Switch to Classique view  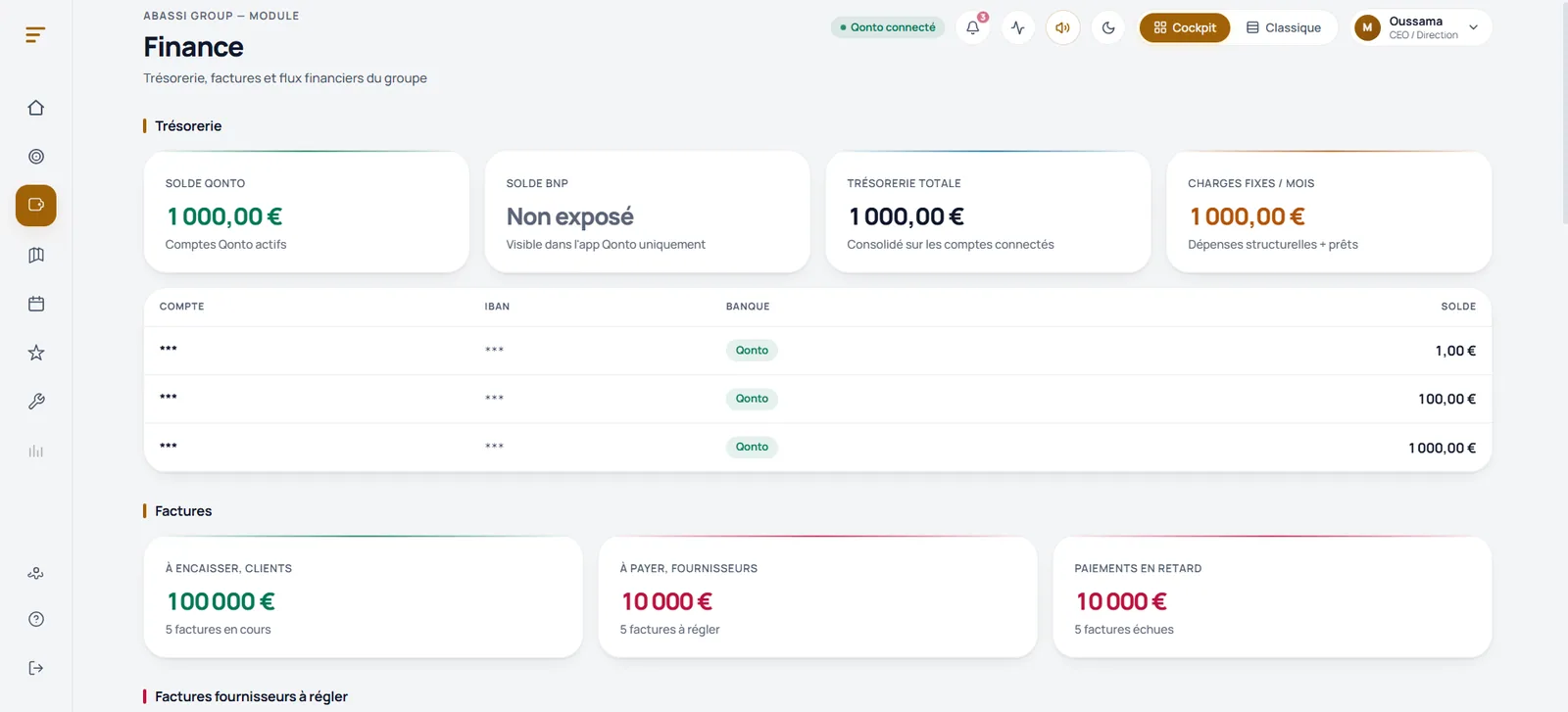click(x=1284, y=27)
